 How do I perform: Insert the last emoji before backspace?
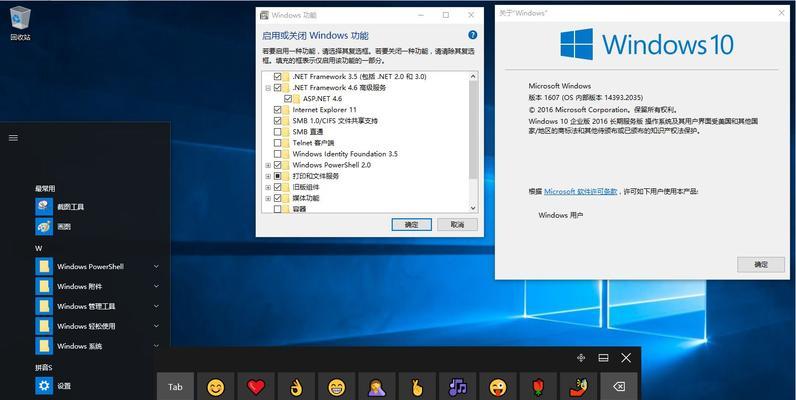(578, 387)
